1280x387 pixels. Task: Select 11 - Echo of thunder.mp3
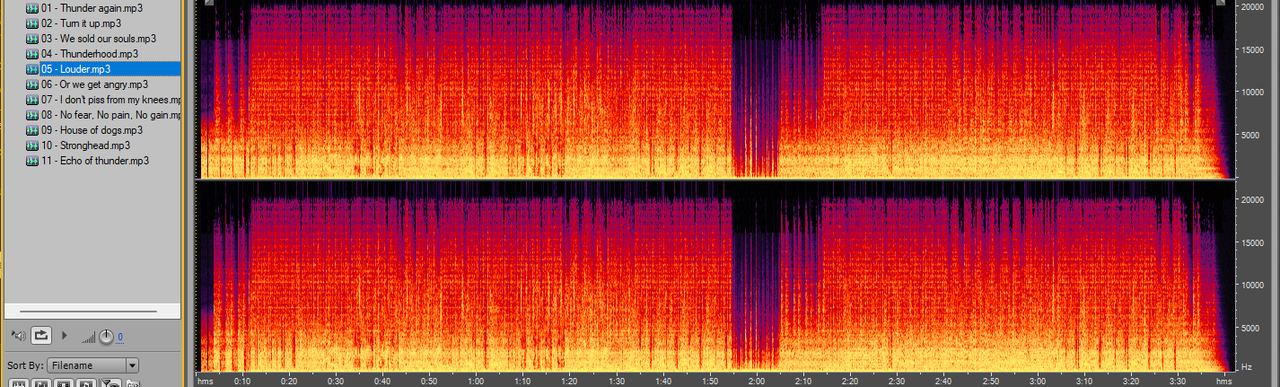click(95, 160)
